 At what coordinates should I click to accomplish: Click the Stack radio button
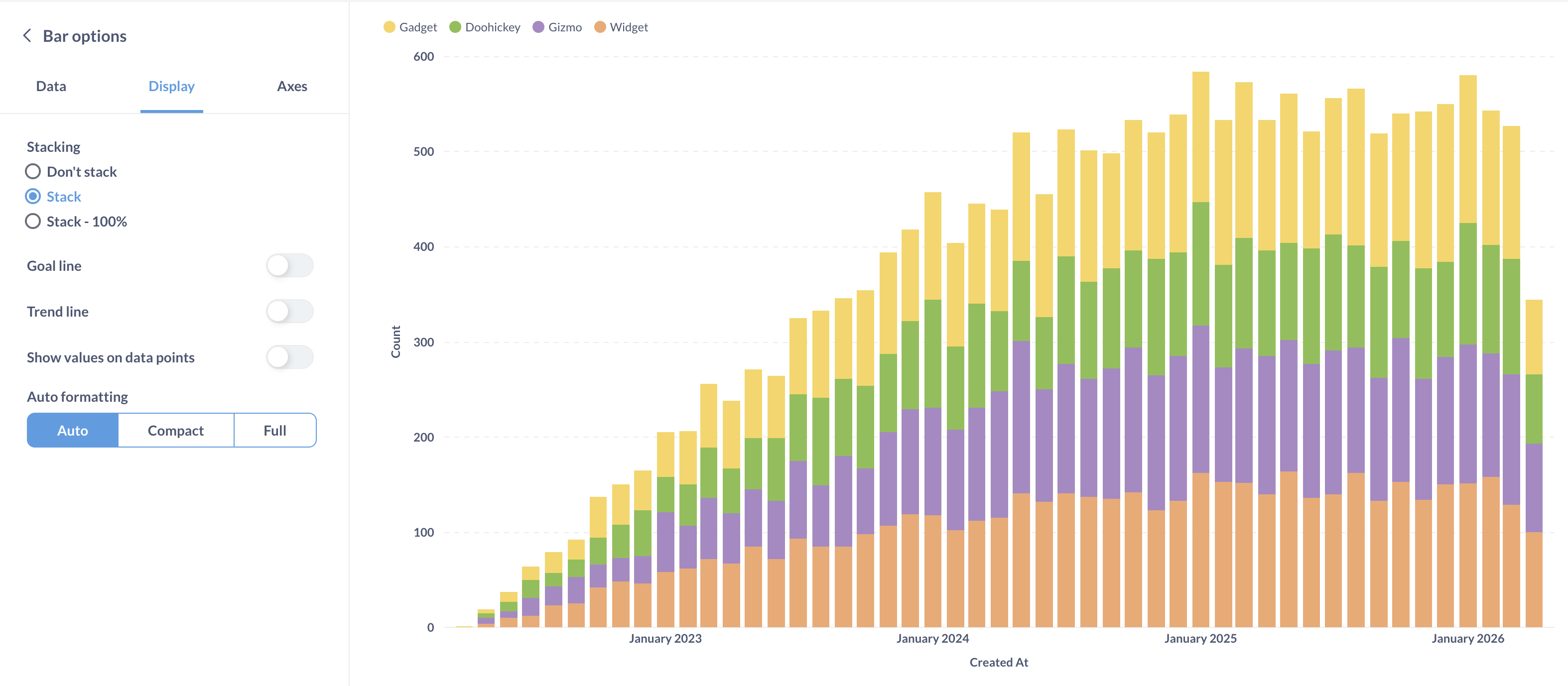coord(33,196)
